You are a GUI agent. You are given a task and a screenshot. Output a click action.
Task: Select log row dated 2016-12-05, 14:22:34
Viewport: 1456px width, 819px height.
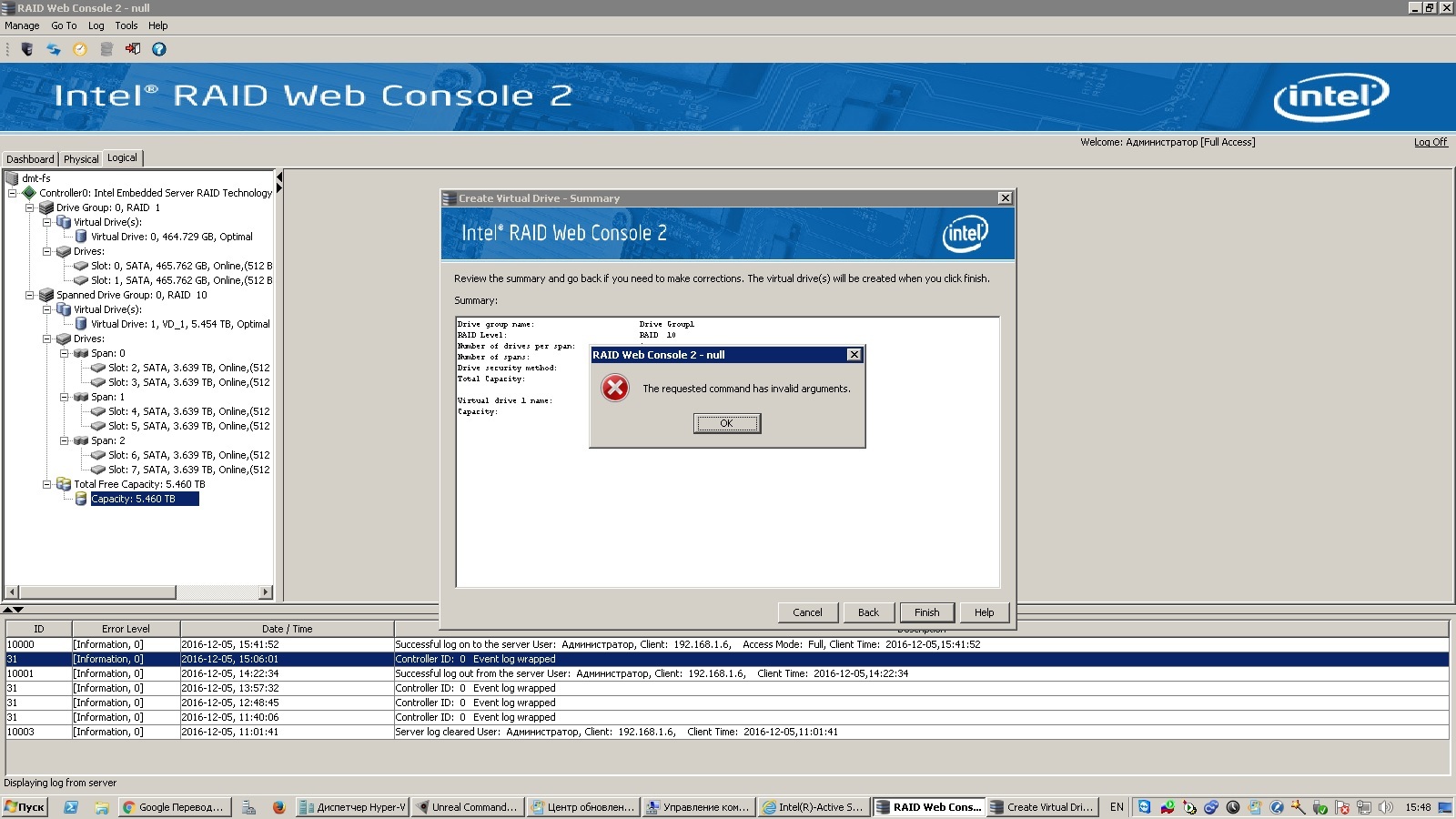(727, 673)
